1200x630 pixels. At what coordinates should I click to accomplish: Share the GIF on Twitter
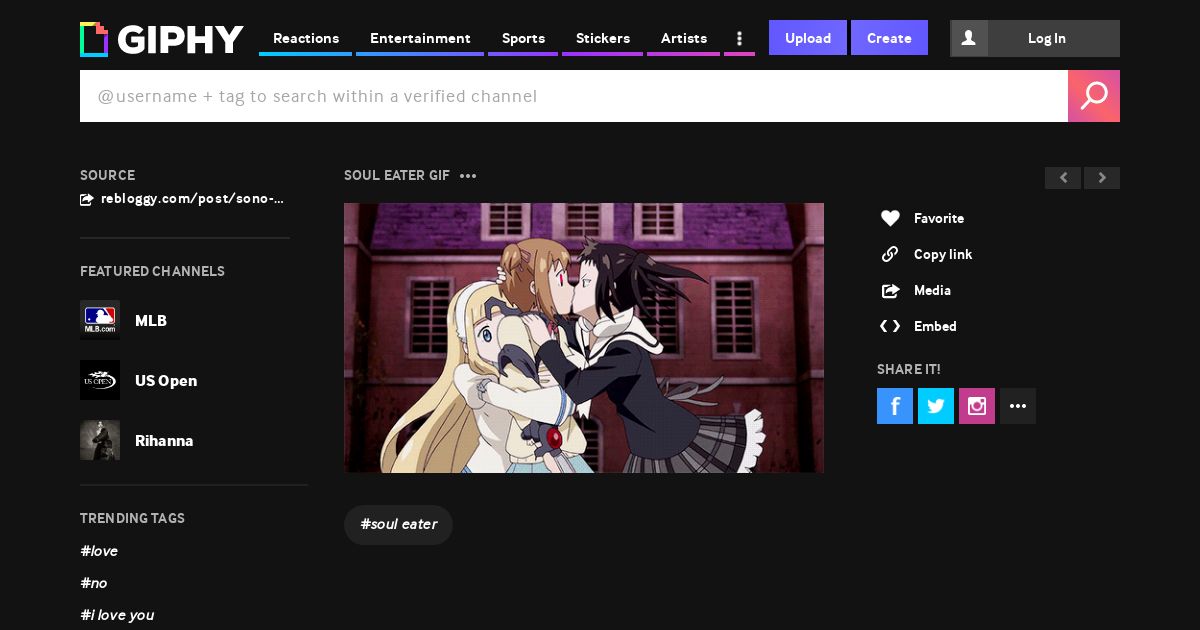click(x=936, y=406)
